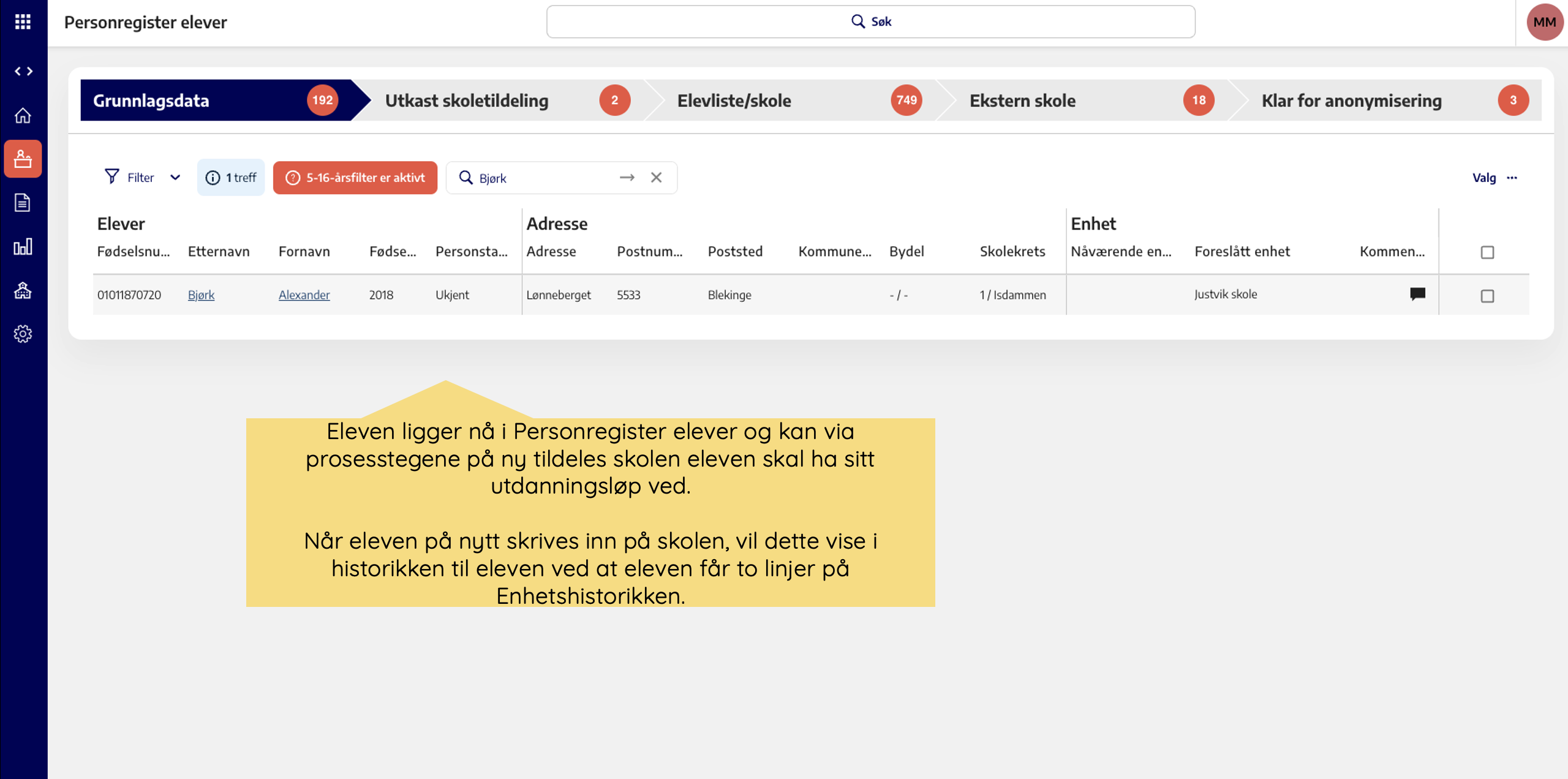Viewport: 1568px width, 779px height.
Task: Open the app launcher grid icon
Action: point(23,22)
